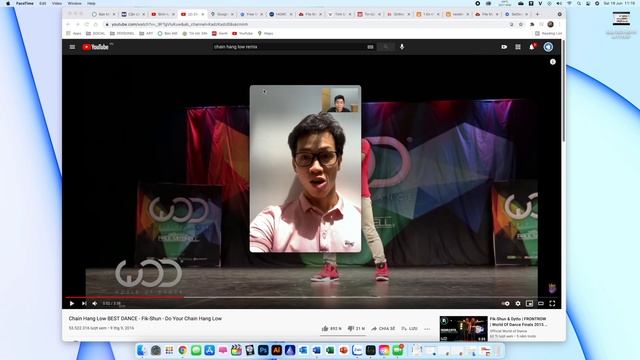Open Chrome's three-dot menu

tap(559, 24)
